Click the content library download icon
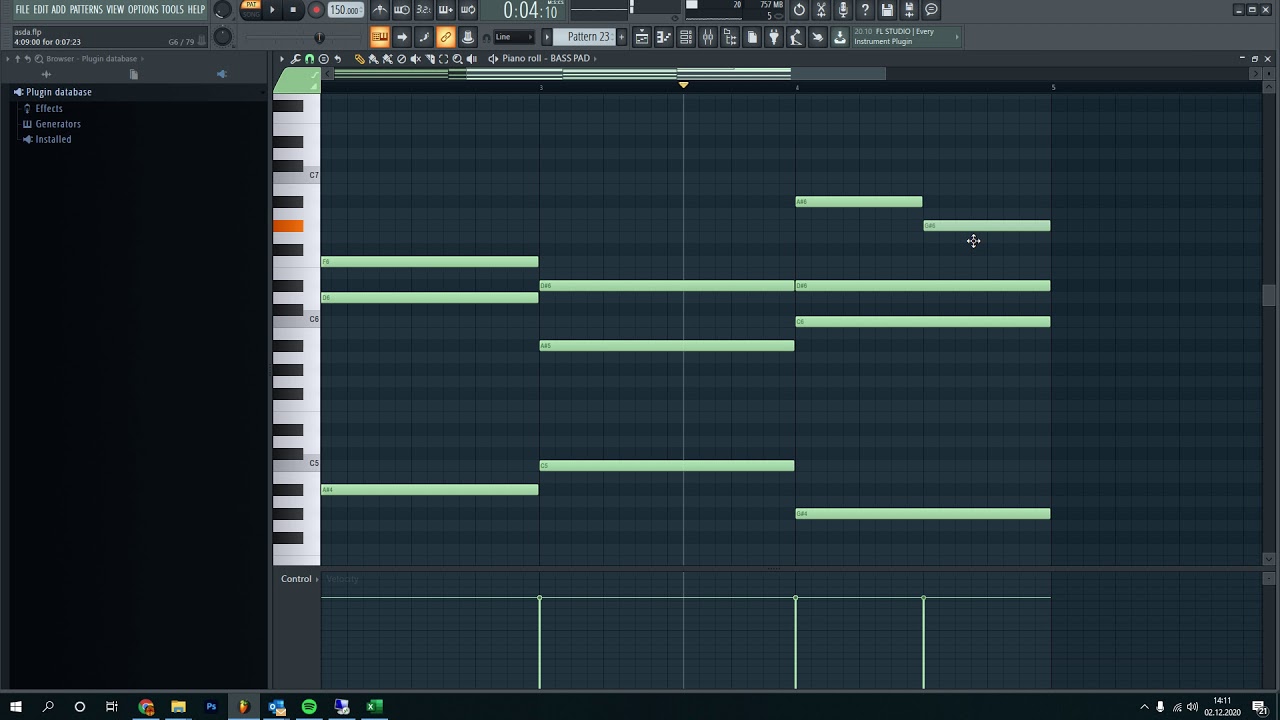This screenshot has height=720, width=1280. (840, 37)
